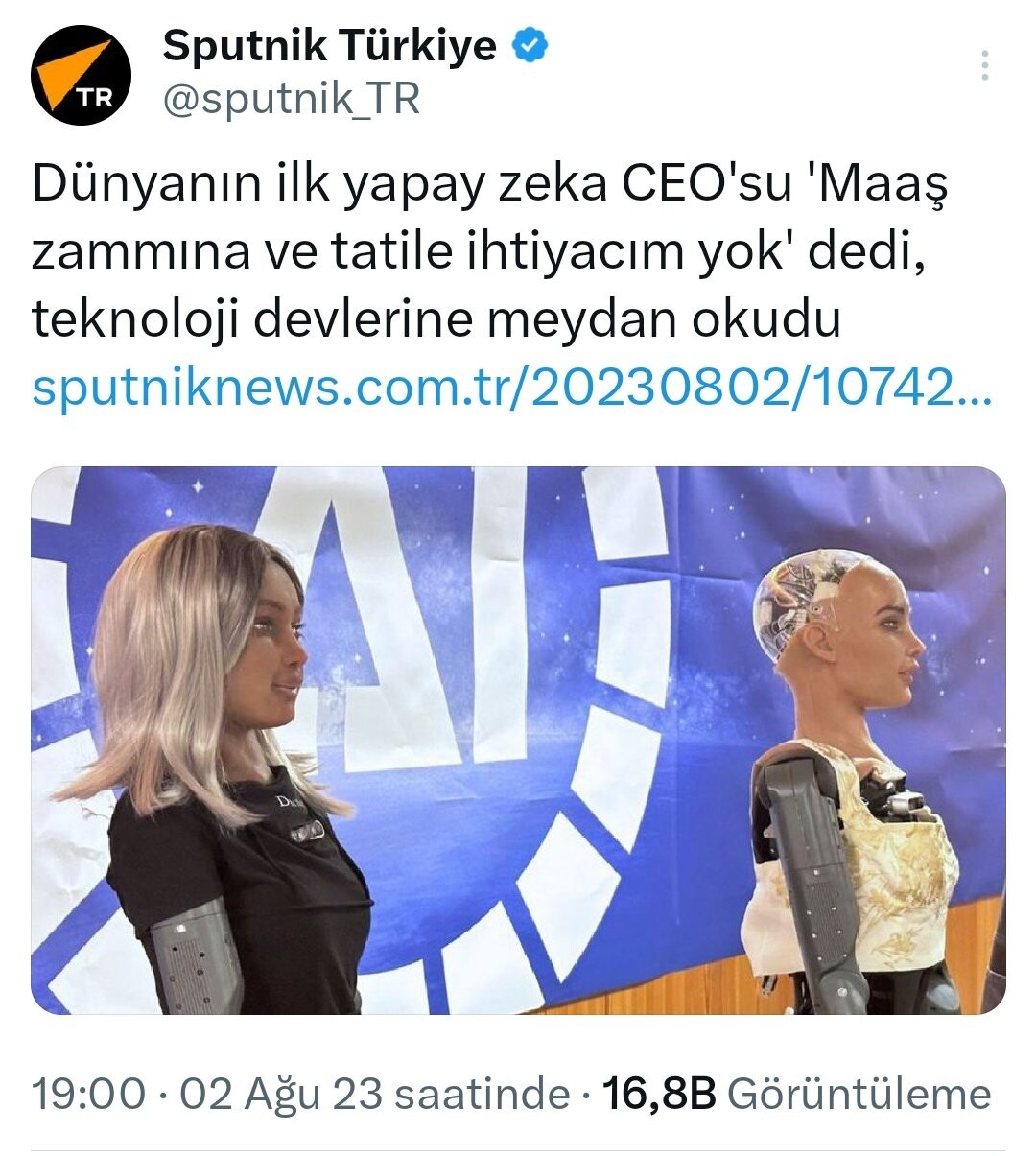Click the 19:00 post time
The image size is (1036, 1156).
tap(89, 1094)
